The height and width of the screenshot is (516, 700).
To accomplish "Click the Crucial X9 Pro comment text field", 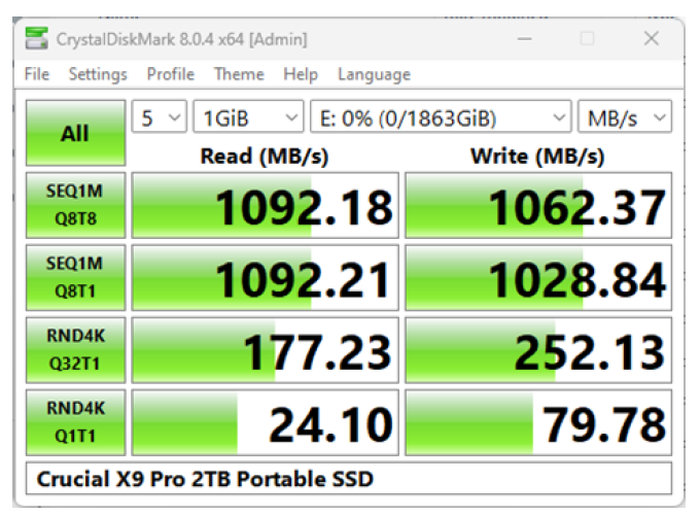I will point(349,479).
